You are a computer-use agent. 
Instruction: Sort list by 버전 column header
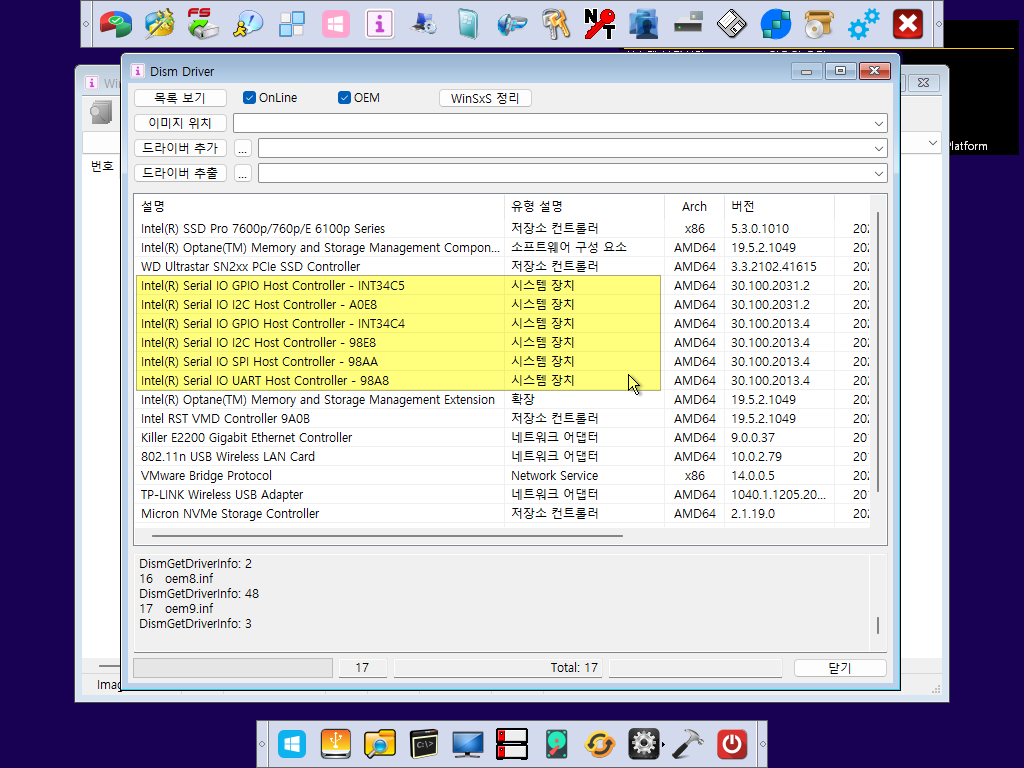click(779, 206)
